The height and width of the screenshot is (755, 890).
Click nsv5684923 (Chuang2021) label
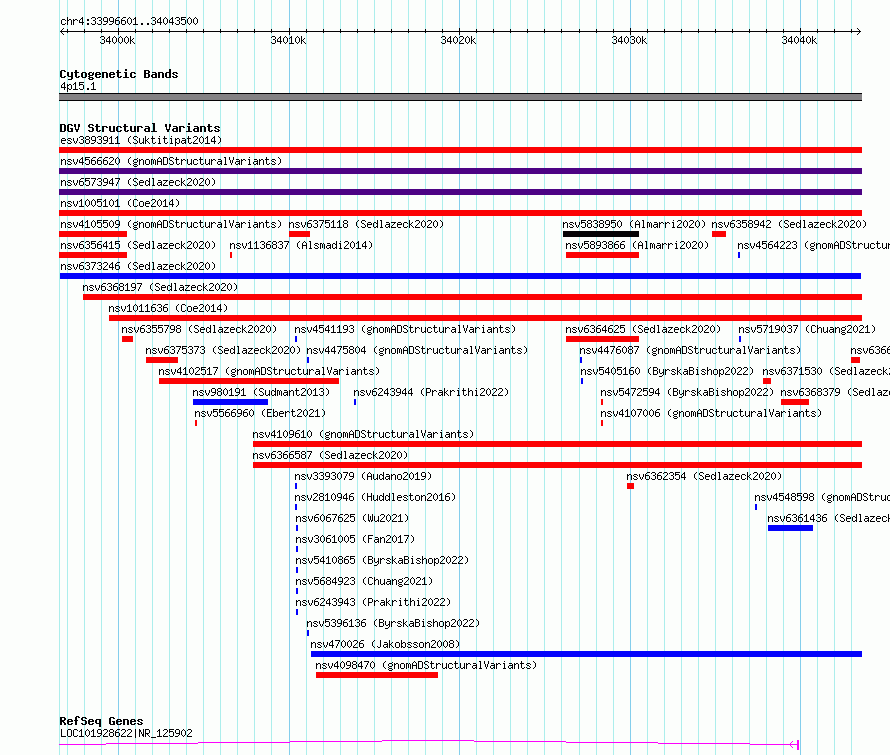pyautogui.click(x=364, y=581)
